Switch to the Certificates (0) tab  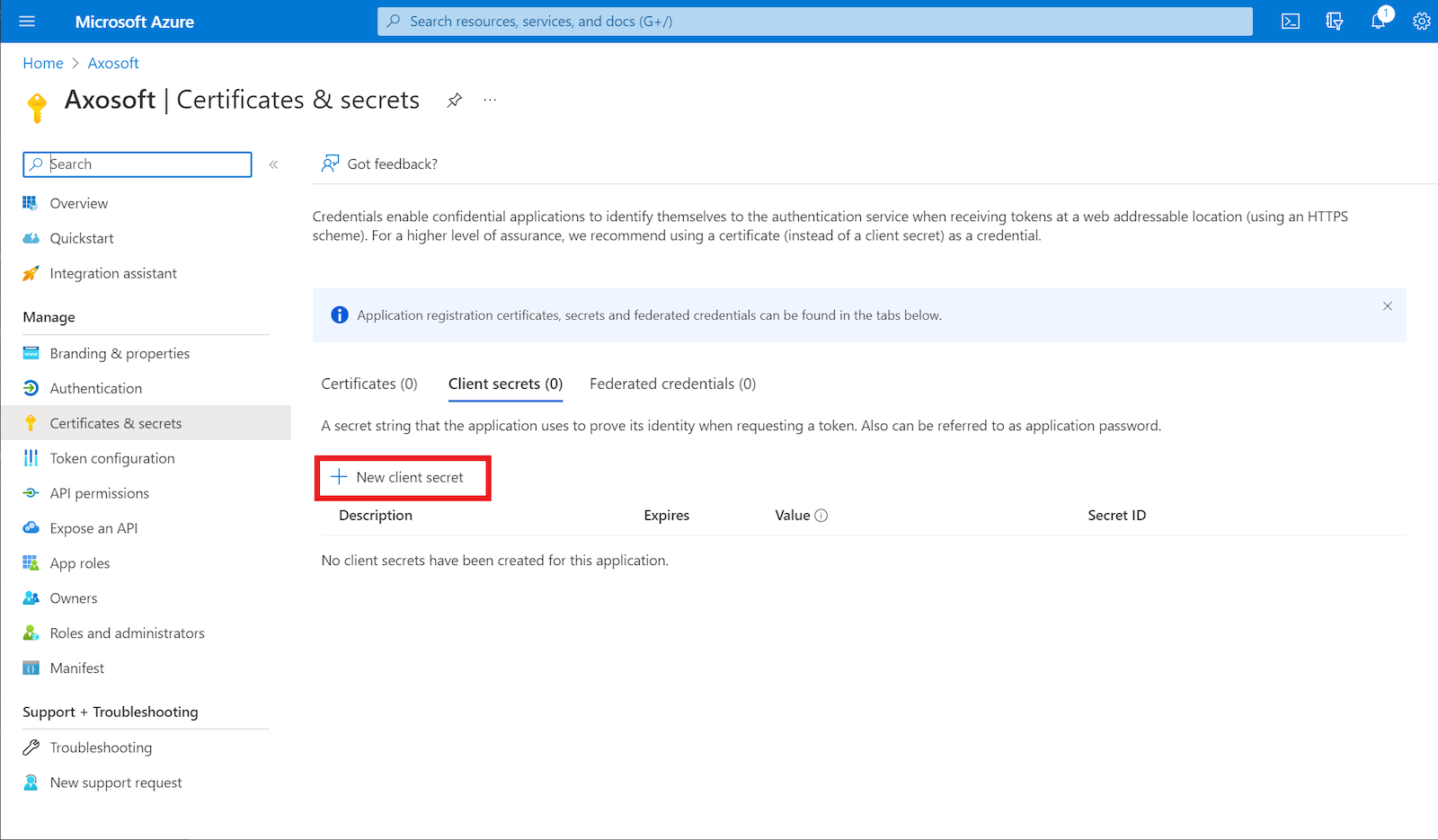[x=369, y=384]
